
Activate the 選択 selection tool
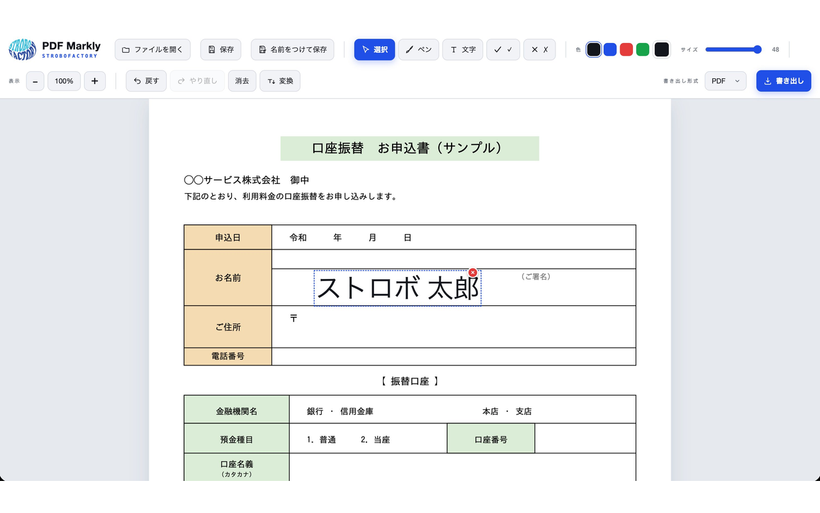tap(374, 50)
